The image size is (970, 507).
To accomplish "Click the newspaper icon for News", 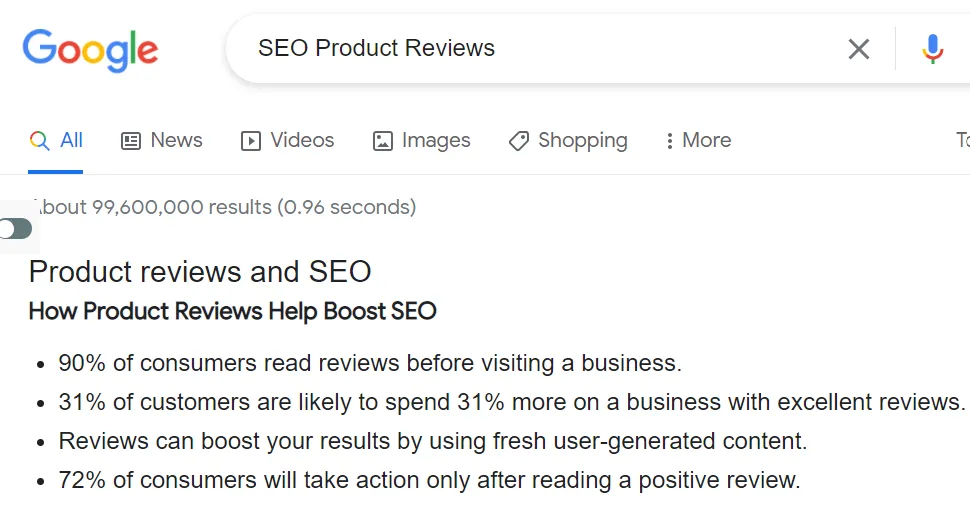I will (131, 141).
